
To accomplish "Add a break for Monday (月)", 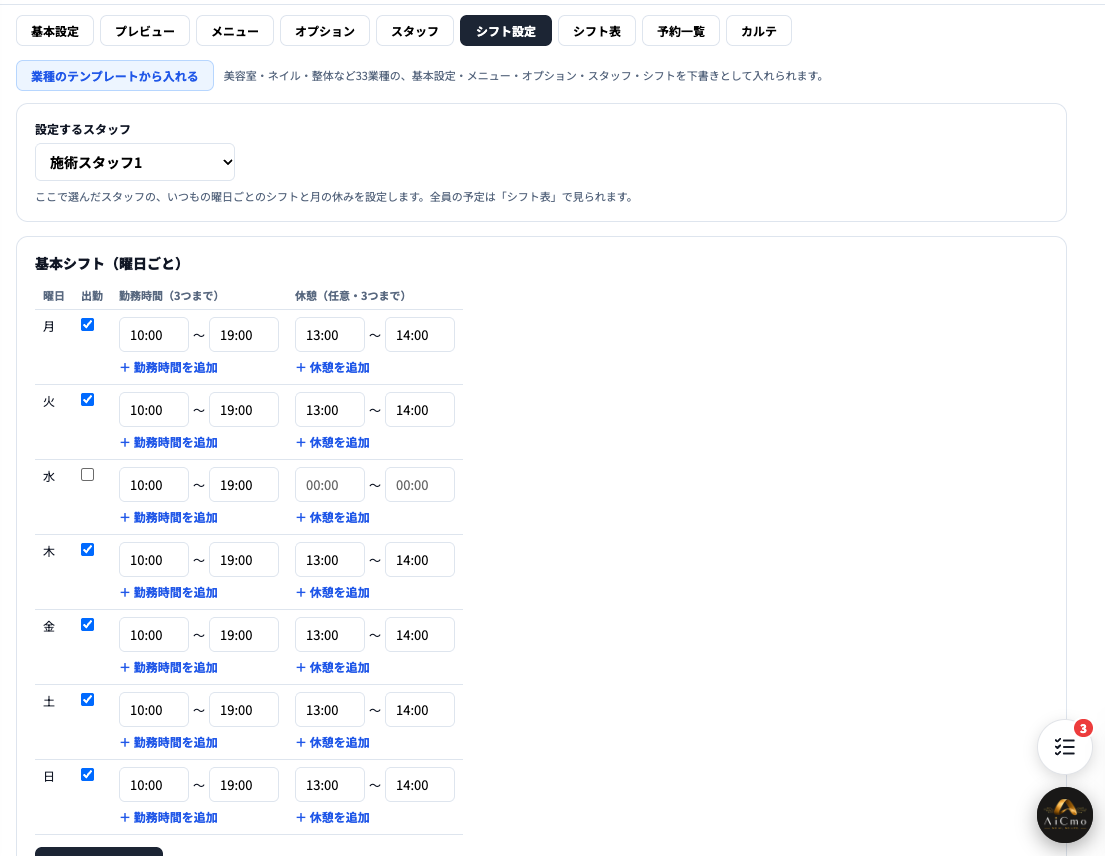I will (333, 368).
